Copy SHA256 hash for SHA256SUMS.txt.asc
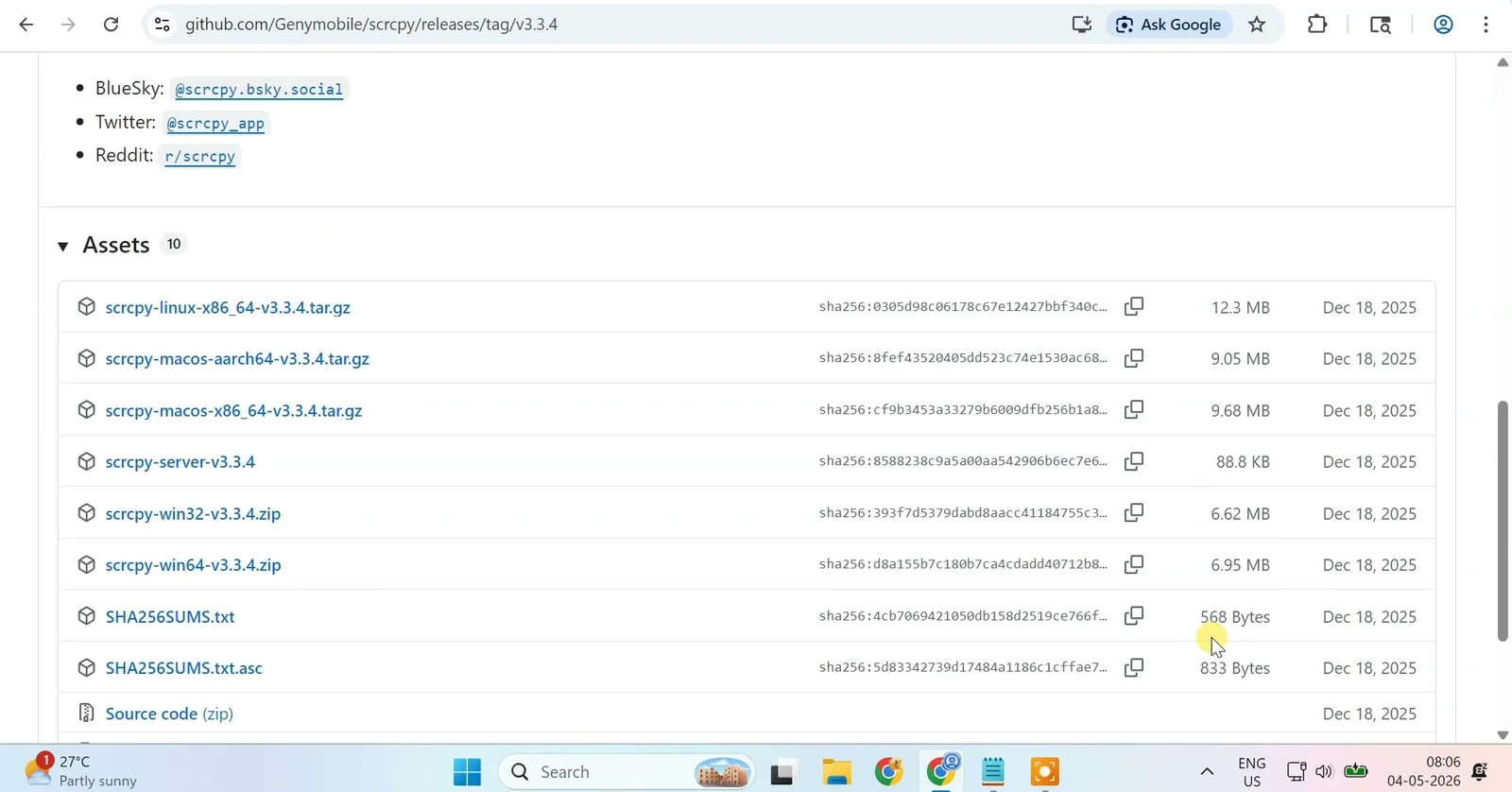This screenshot has width=1512, height=792. click(1134, 667)
